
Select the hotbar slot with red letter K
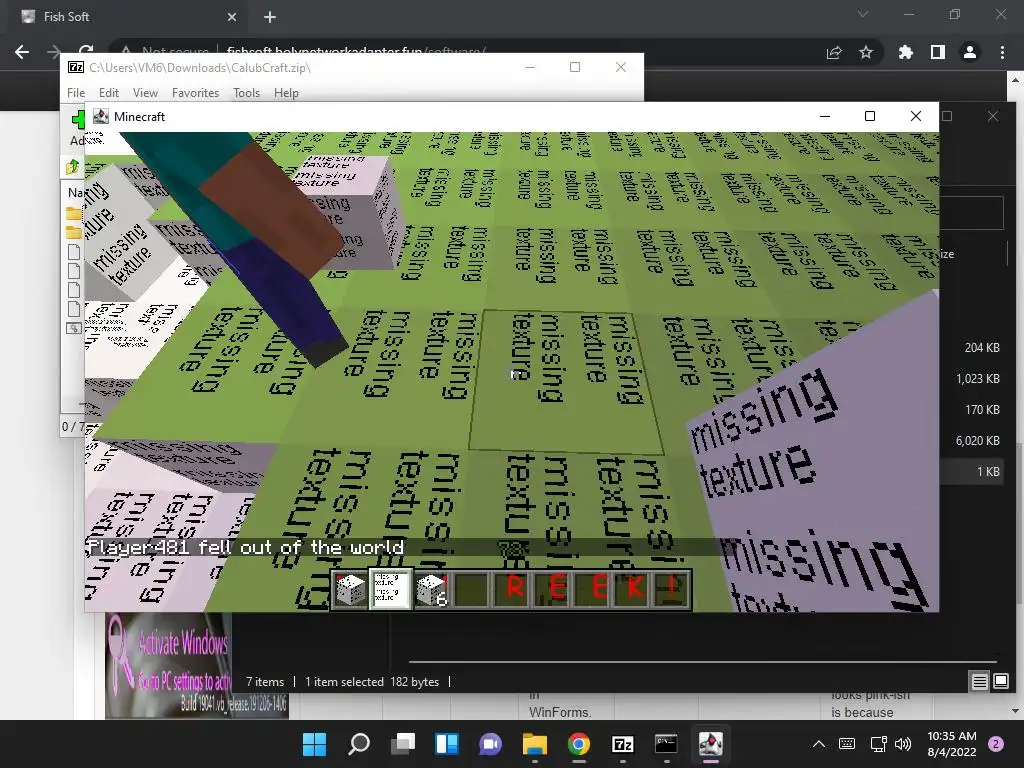pyautogui.click(x=634, y=590)
